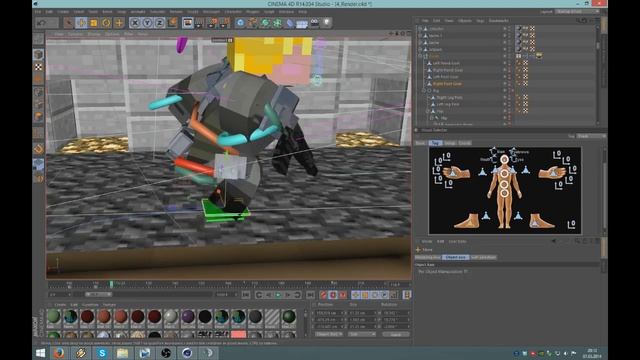Open the Tag dropdown in Visual Selector
The height and width of the screenshot is (360, 640).
tap(590, 136)
